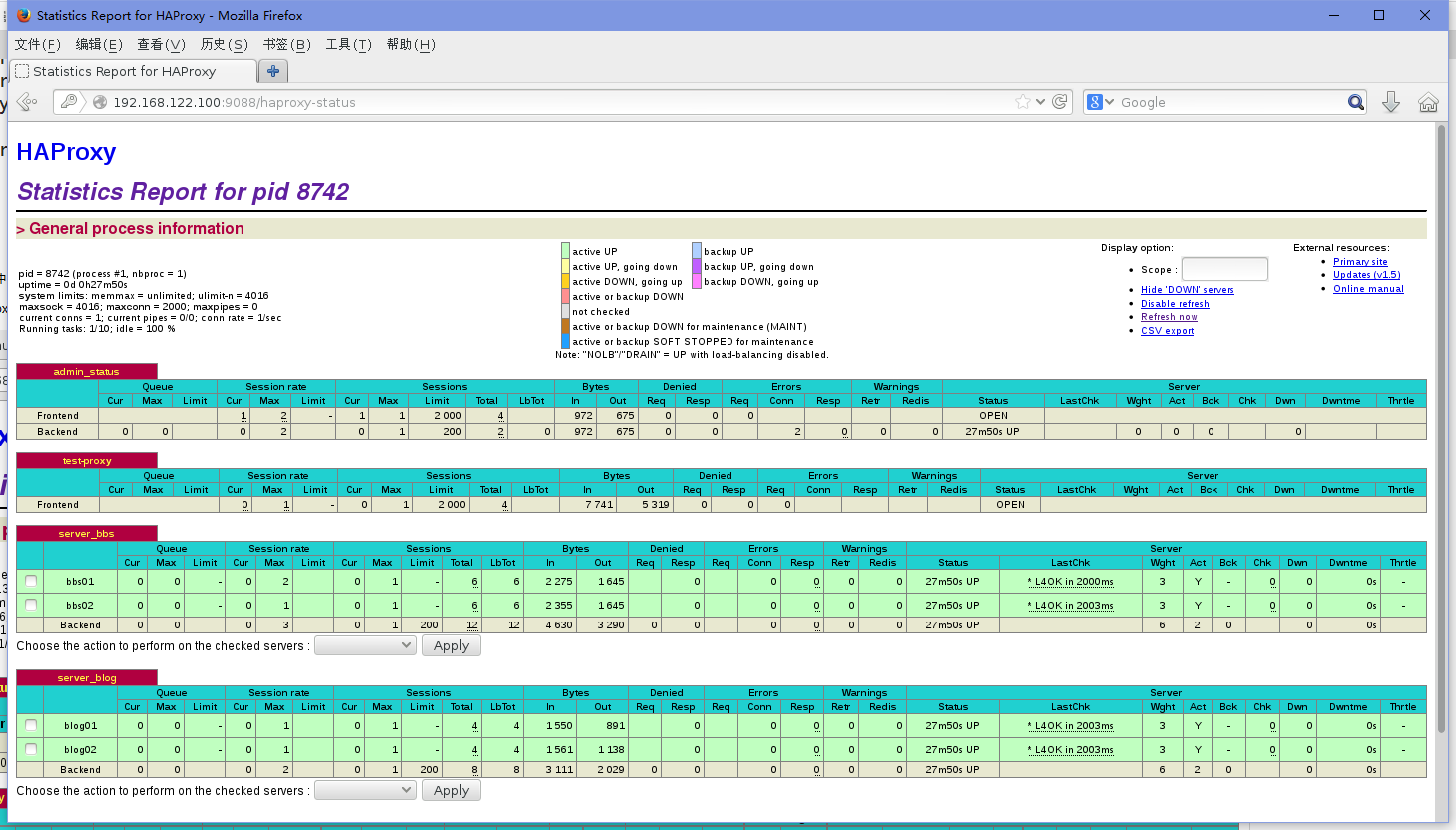Check the bbs01 server checkbox
1456x830 pixels.
(x=31, y=581)
